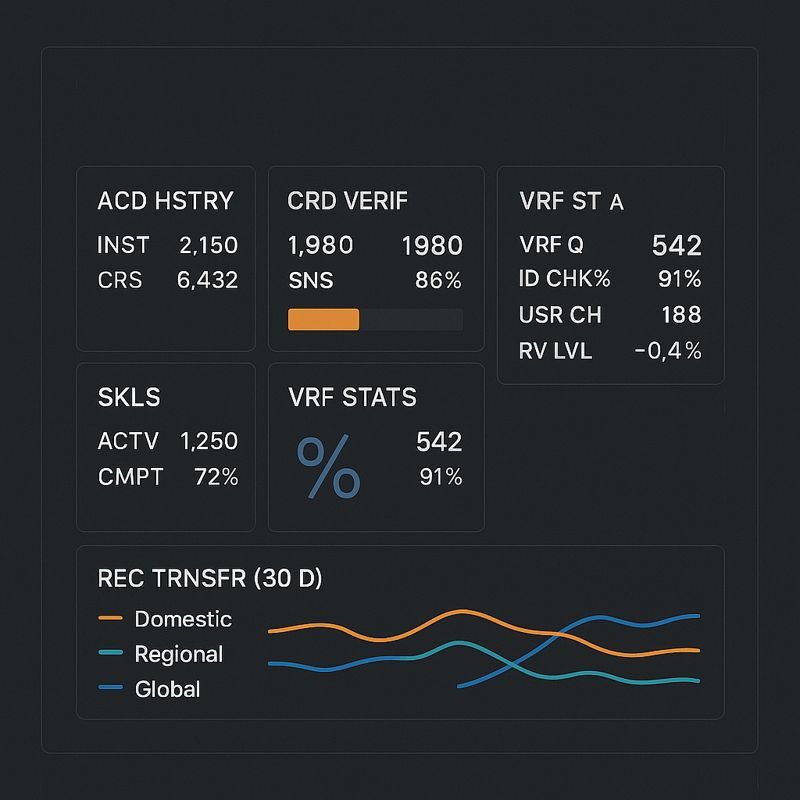
Task: Click the blue Global legend line marker
Action: (110, 688)
